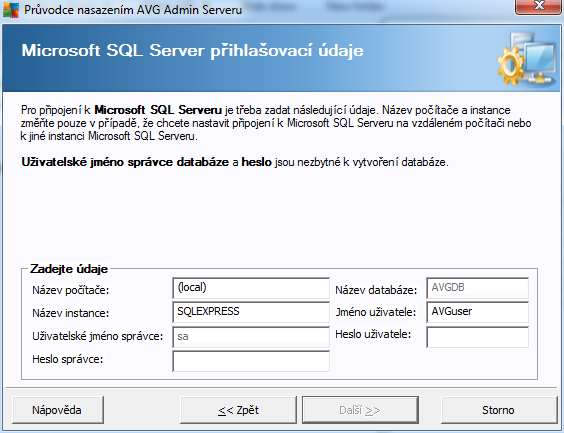Click the 'Heslo správce:' label

[x=68, y=359]
